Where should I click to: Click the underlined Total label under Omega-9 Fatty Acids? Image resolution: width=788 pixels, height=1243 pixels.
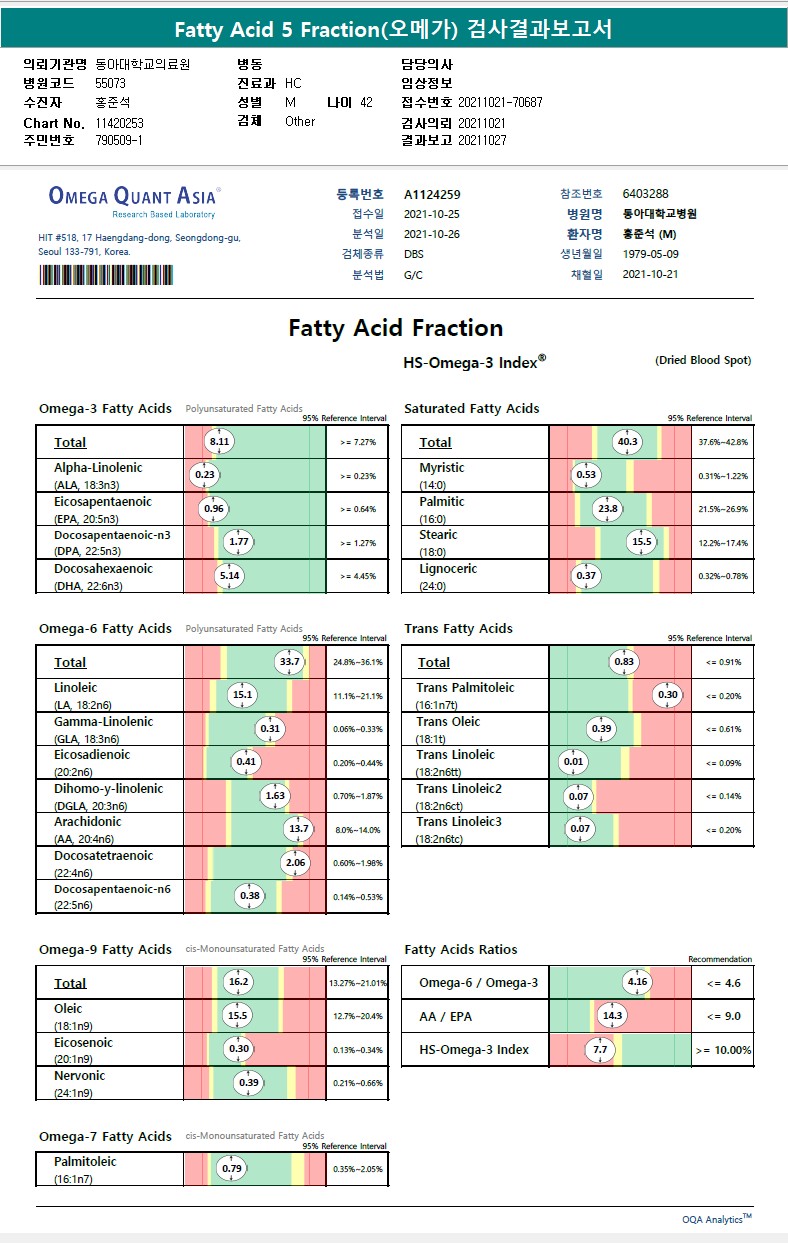pos(70,983)
